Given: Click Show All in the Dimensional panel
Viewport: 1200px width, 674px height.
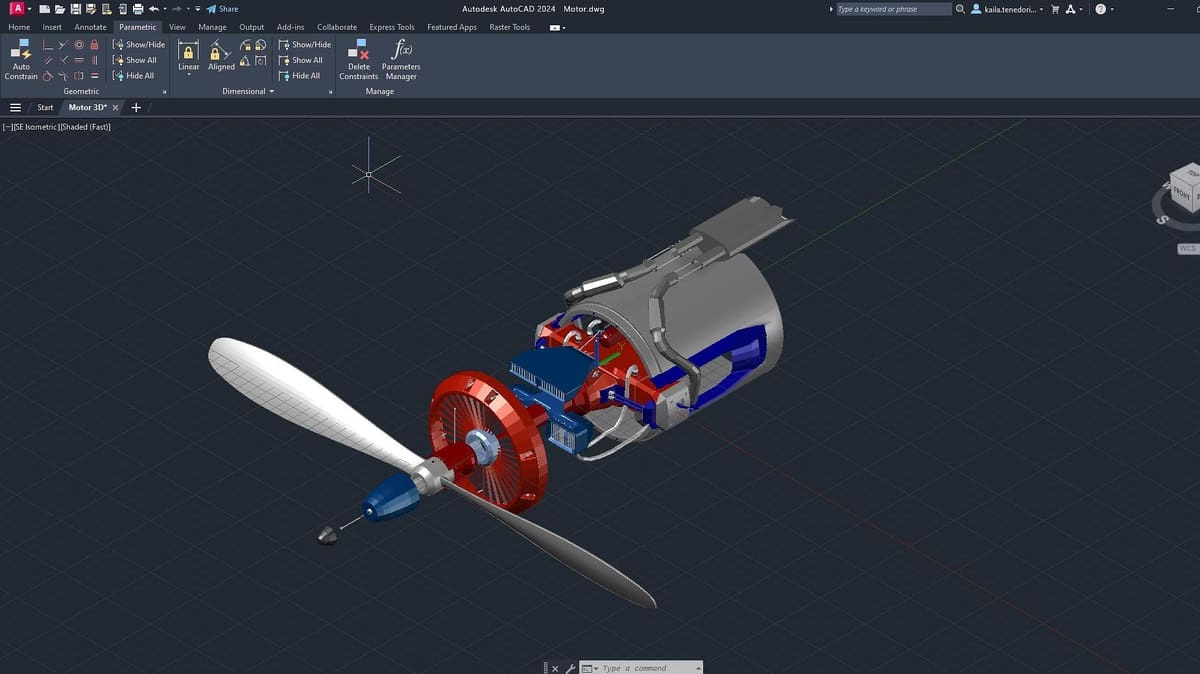Looking at the screenshot, I should click(x=300, y=60).
